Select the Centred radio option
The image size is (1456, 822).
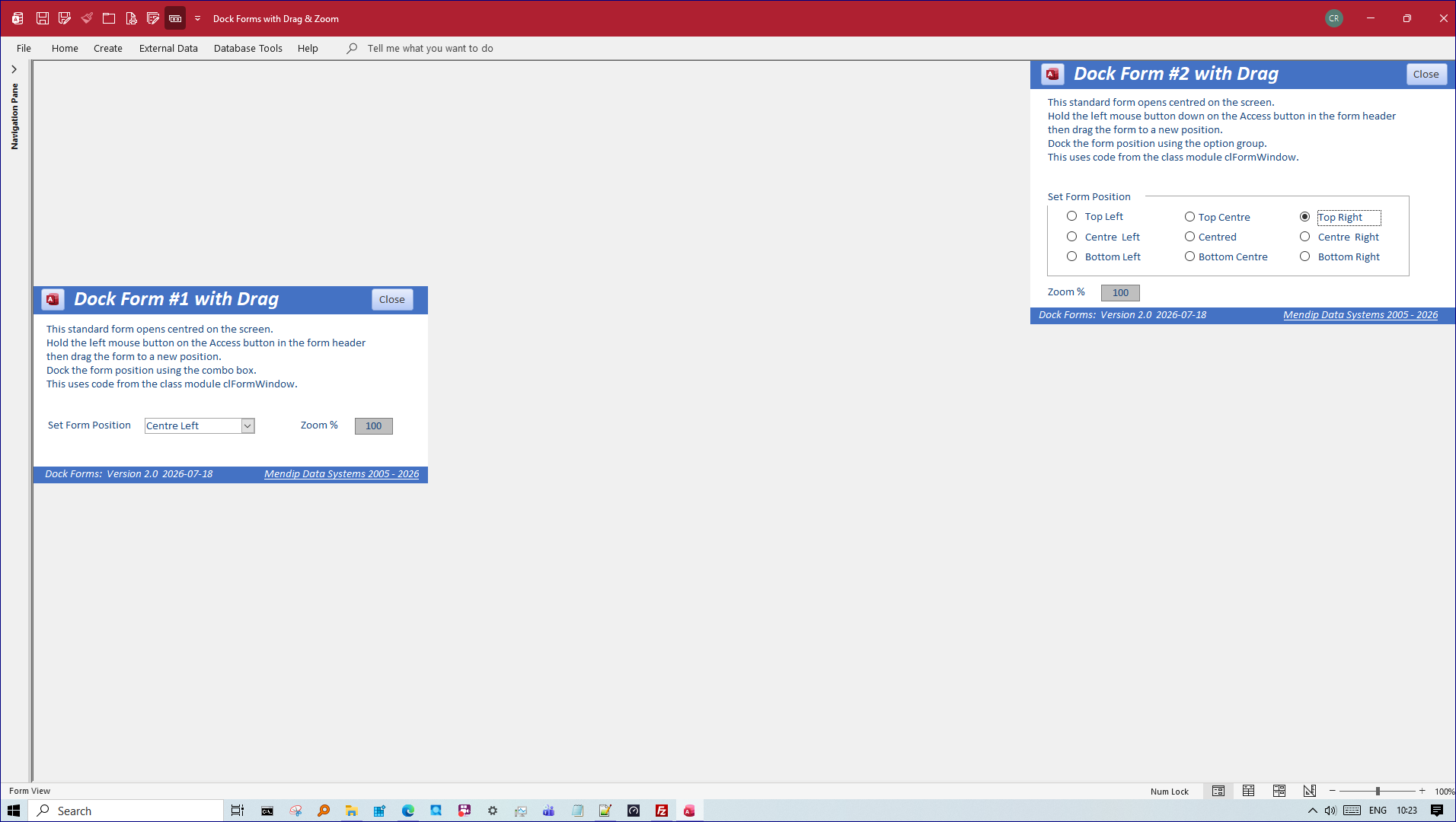[x=1189, y=237]
